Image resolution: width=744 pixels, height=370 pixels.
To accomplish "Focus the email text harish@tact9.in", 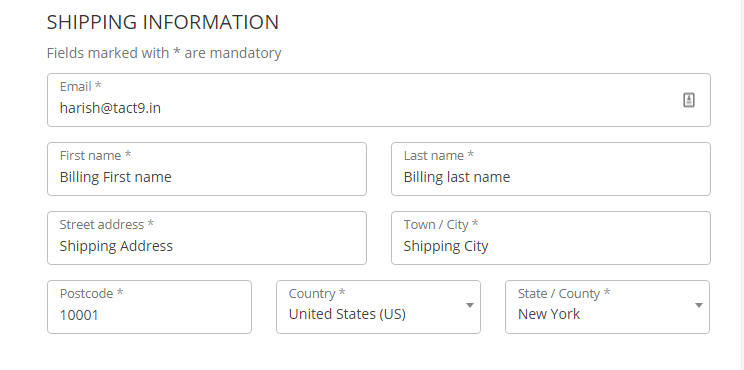I will coord(110,108).
